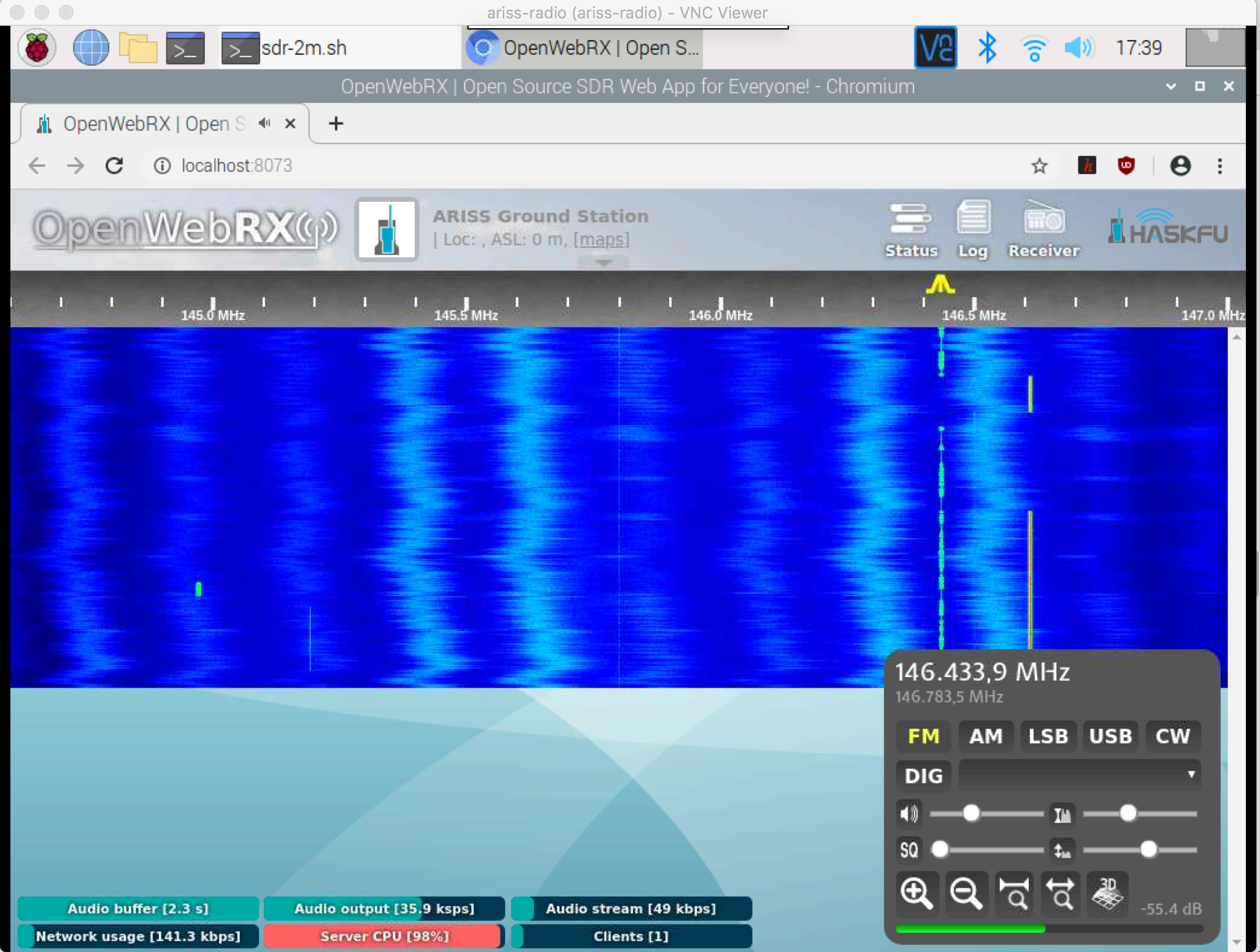Open the file manager folder icon

tap(138, 48)
